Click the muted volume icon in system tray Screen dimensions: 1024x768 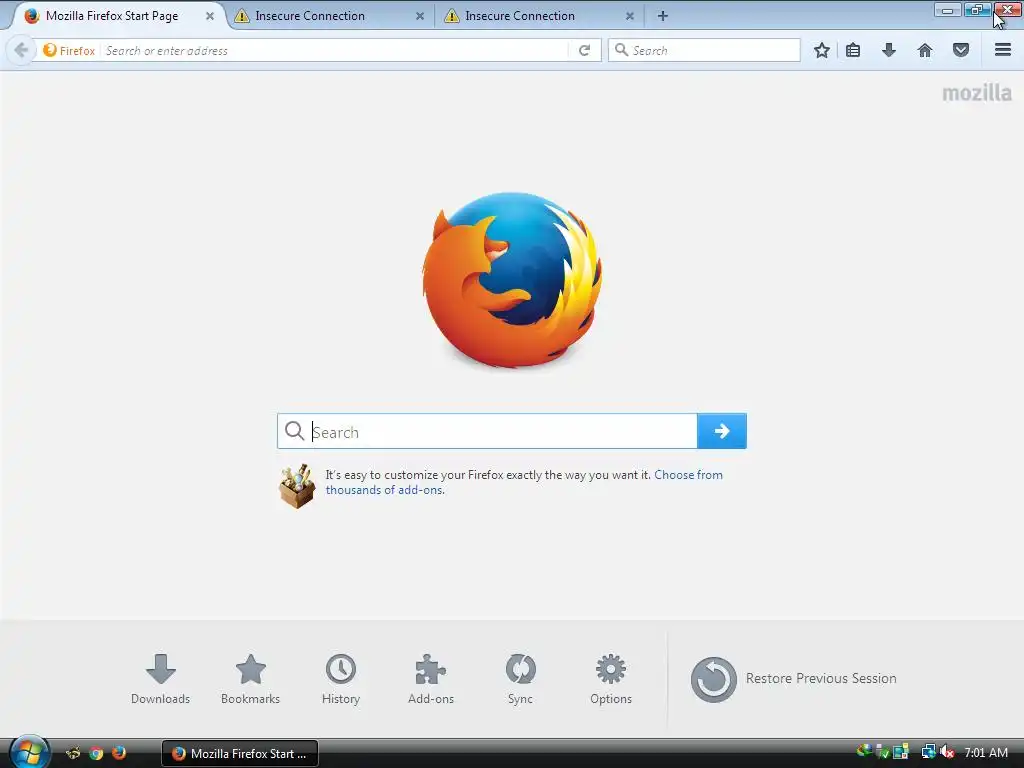click(947, 752)
